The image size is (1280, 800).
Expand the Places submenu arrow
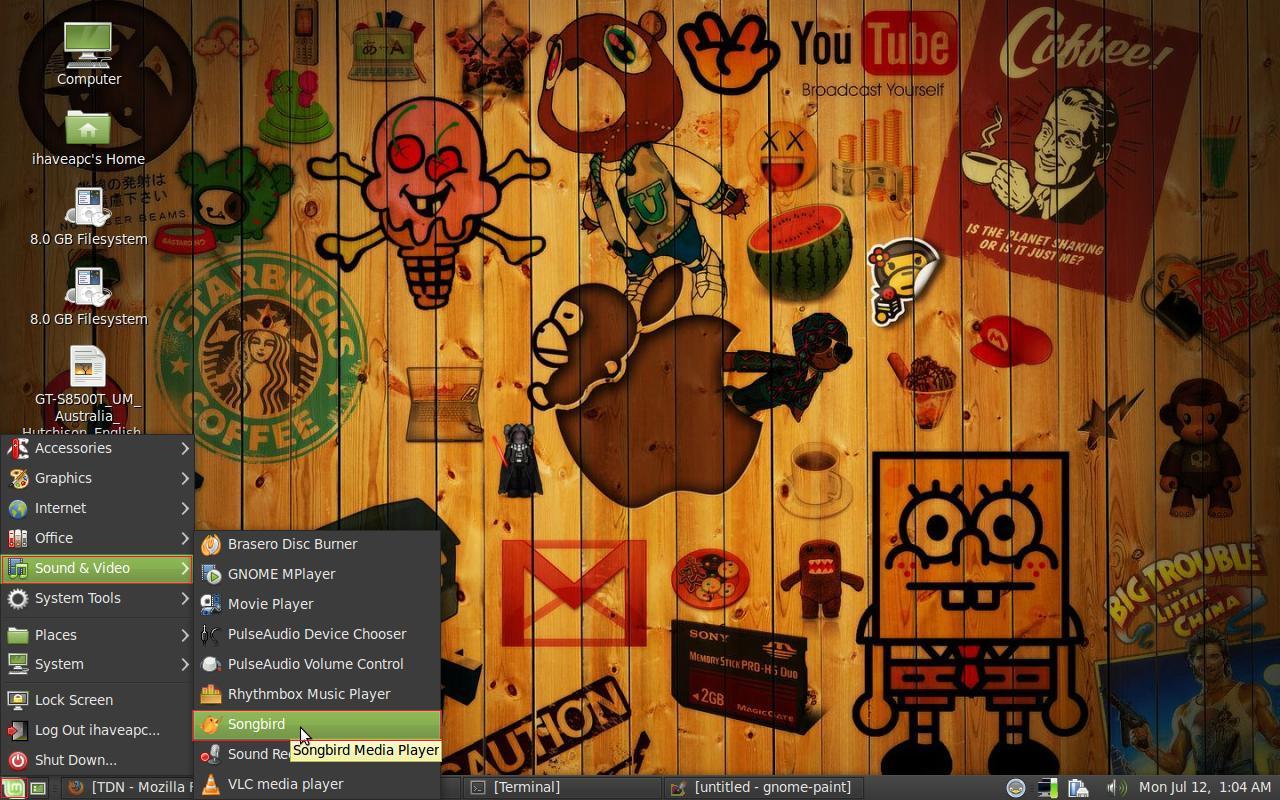coord(185,635)
